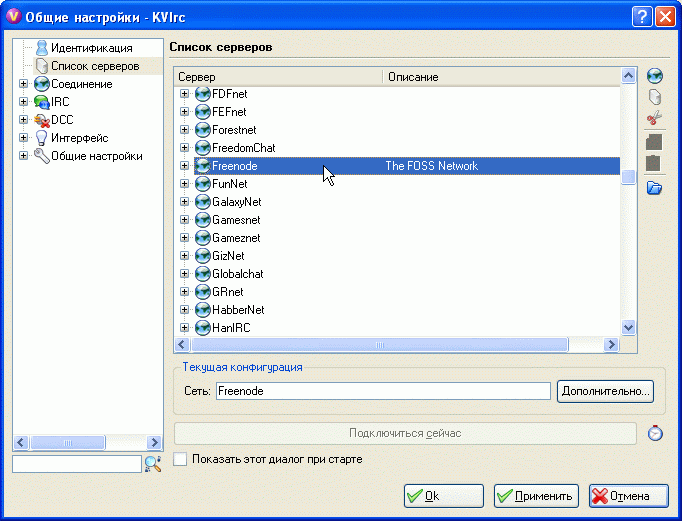Click the copy server icon in right toolbar

coord(654,142)
